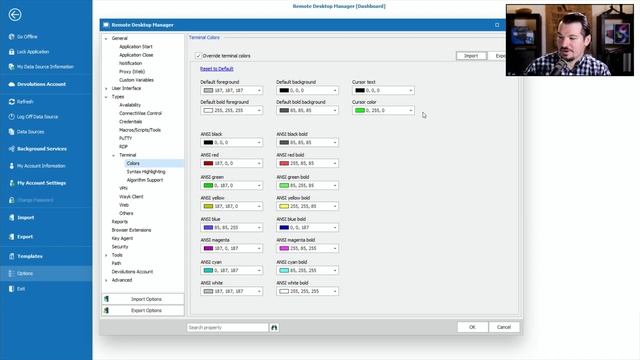Click the Lock Application padlock icon
Viewport: 640px width, 360px height.
point(11,52)
